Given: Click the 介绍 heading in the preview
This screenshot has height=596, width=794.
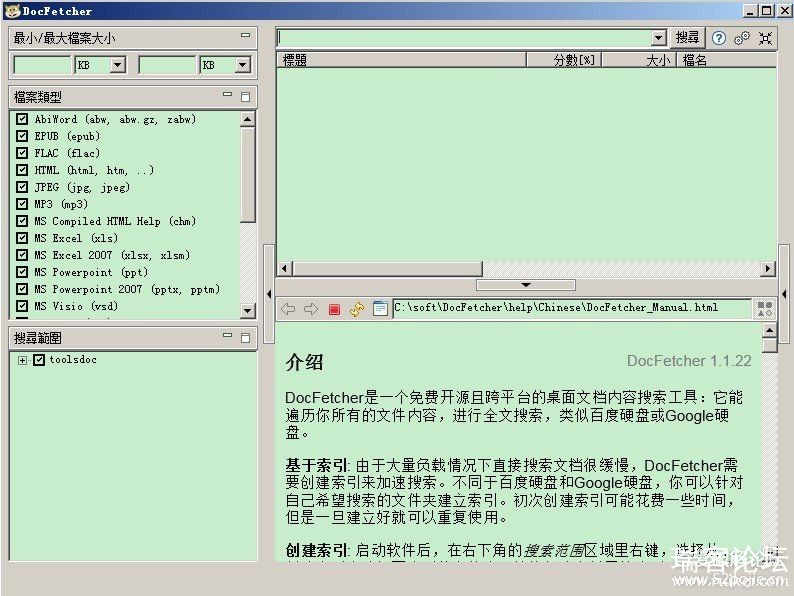Looking at the screenshot, I should [x=304, y=362].
